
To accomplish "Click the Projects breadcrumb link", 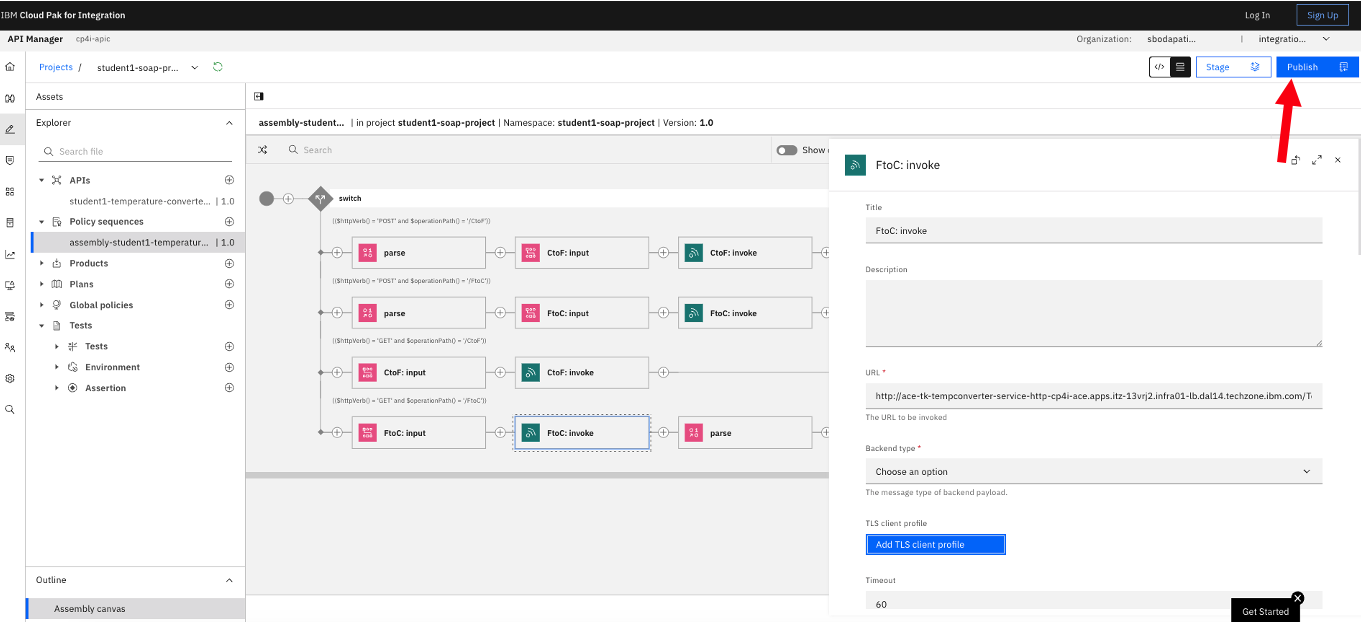I will 56,67.
